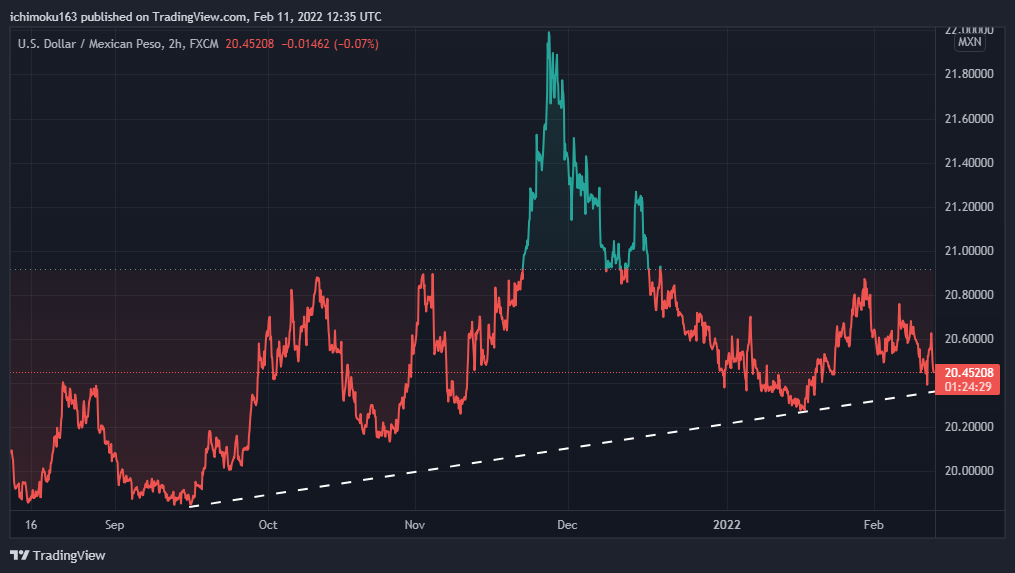Click the 20.80000 price axis label
Image resolution: width=1015 pixels, height=573 pixels.
pyautogui.click(x=969, y=295)
